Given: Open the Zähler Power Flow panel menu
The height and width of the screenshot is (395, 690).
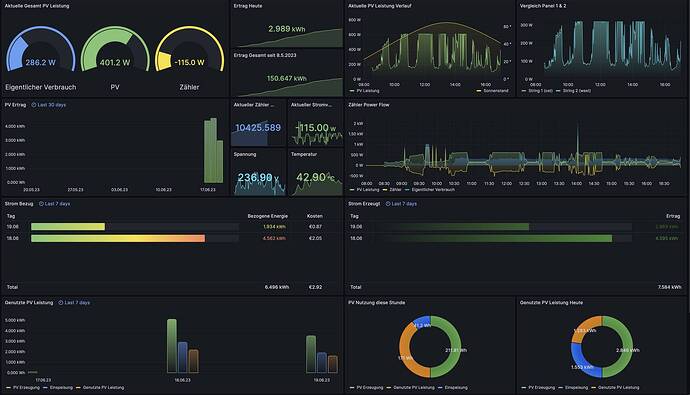Looking at the screenshot, I should click(x=369, y=105).
